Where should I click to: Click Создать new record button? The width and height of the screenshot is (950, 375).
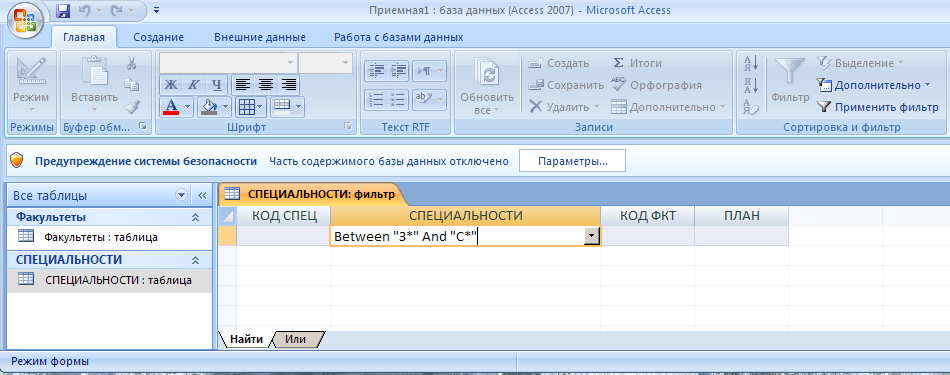coord(558,63)
